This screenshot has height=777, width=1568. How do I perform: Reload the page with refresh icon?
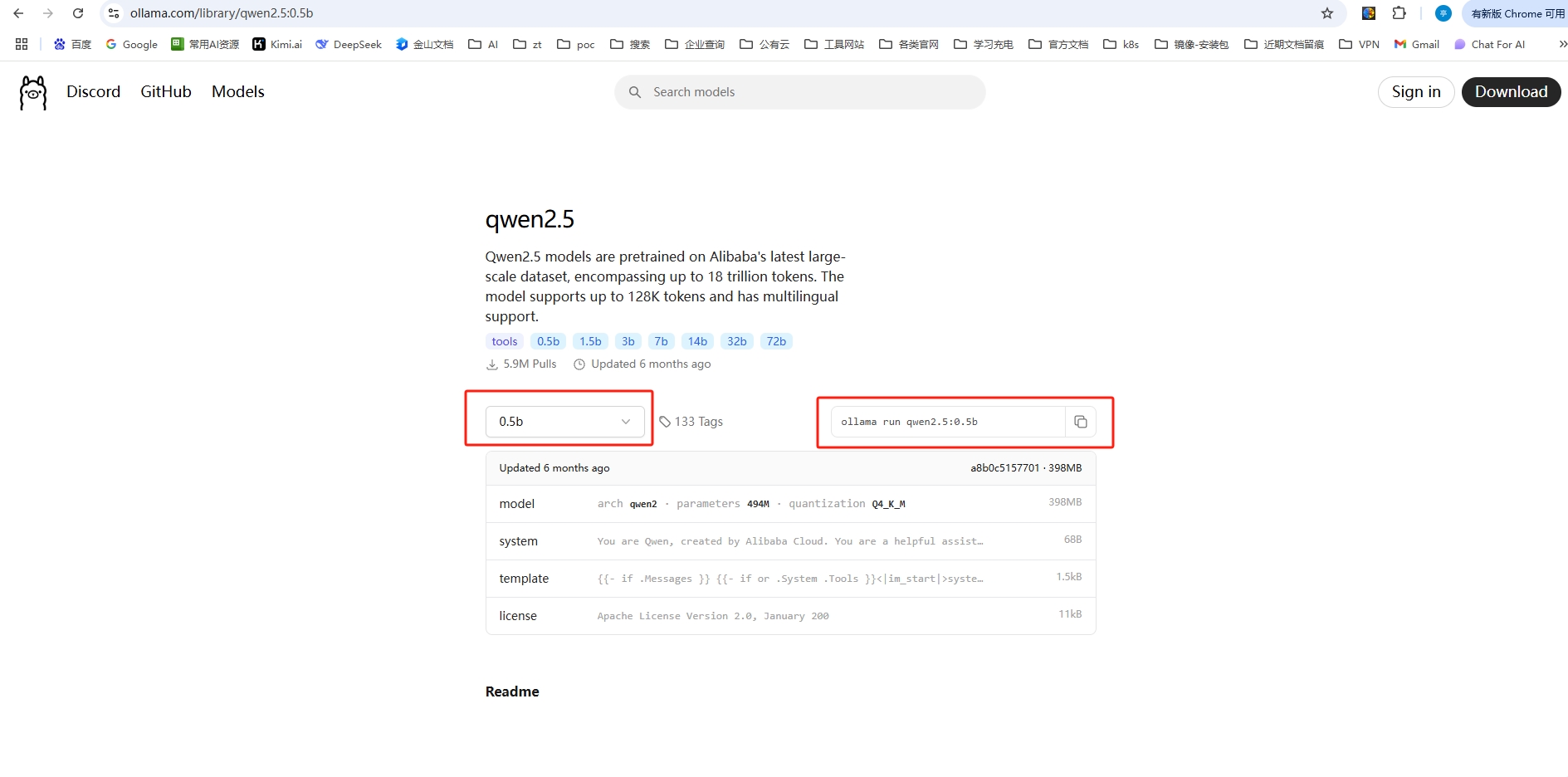click(x=78, y=13)
